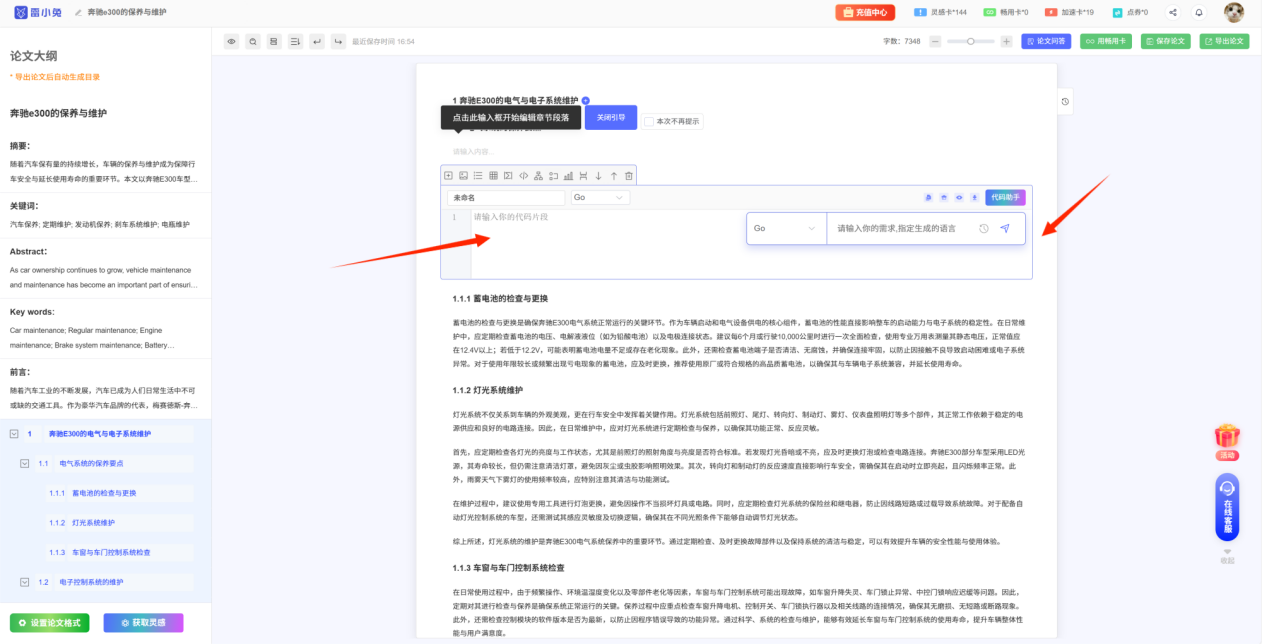Check '本次不再提示' checkbox
The height and width of the screenshot is (644, 1262).
point(649,121)
